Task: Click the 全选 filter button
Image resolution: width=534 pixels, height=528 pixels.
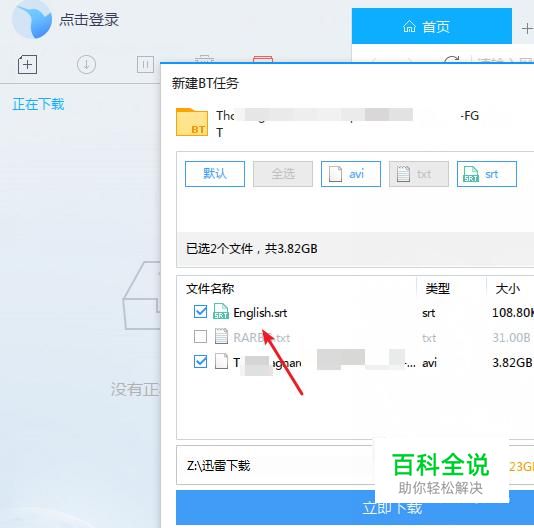Action: click(x=283, y=174)
